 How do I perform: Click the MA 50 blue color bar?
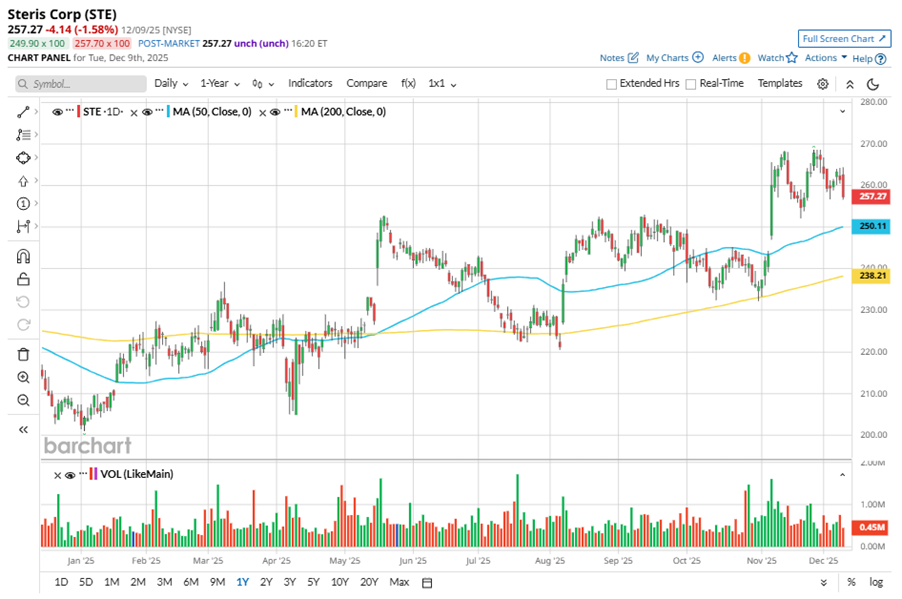[168, 112]
